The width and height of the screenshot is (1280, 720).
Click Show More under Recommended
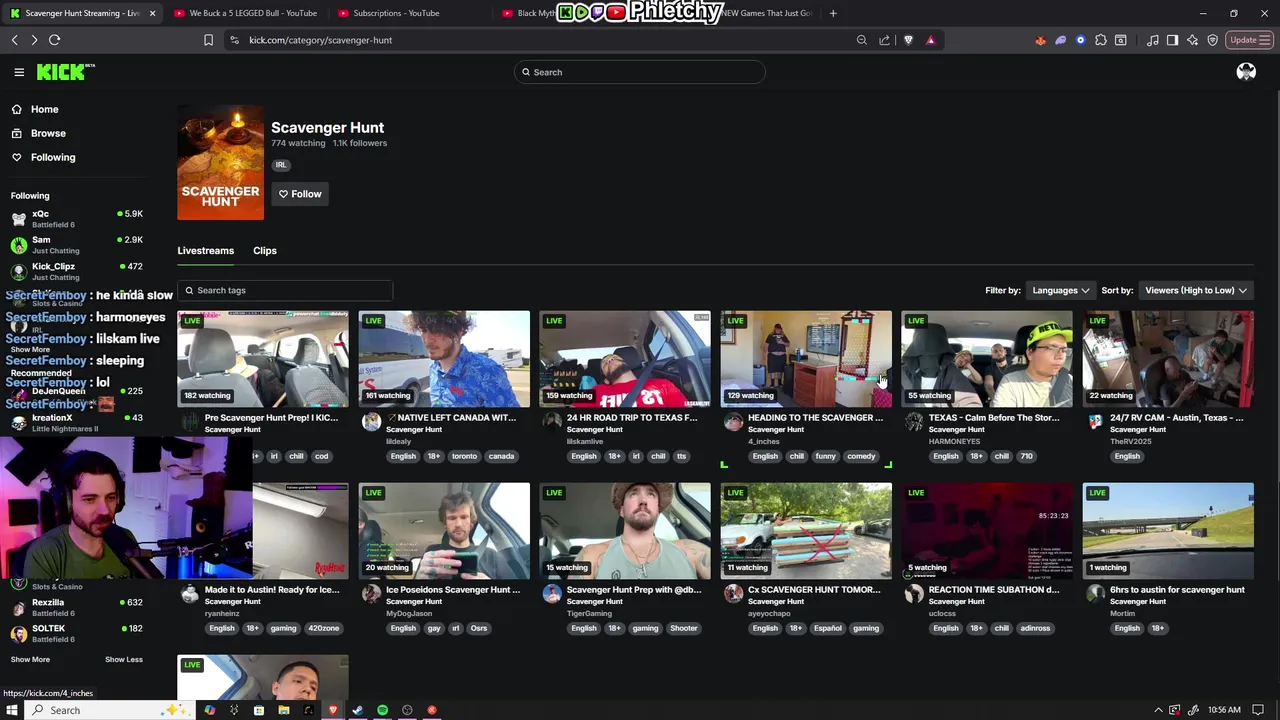pyautogui.click(x=30, y=659)
